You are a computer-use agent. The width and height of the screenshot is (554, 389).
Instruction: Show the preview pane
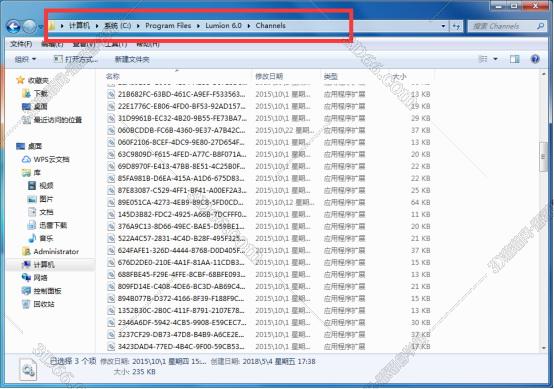tap(515, 59)
